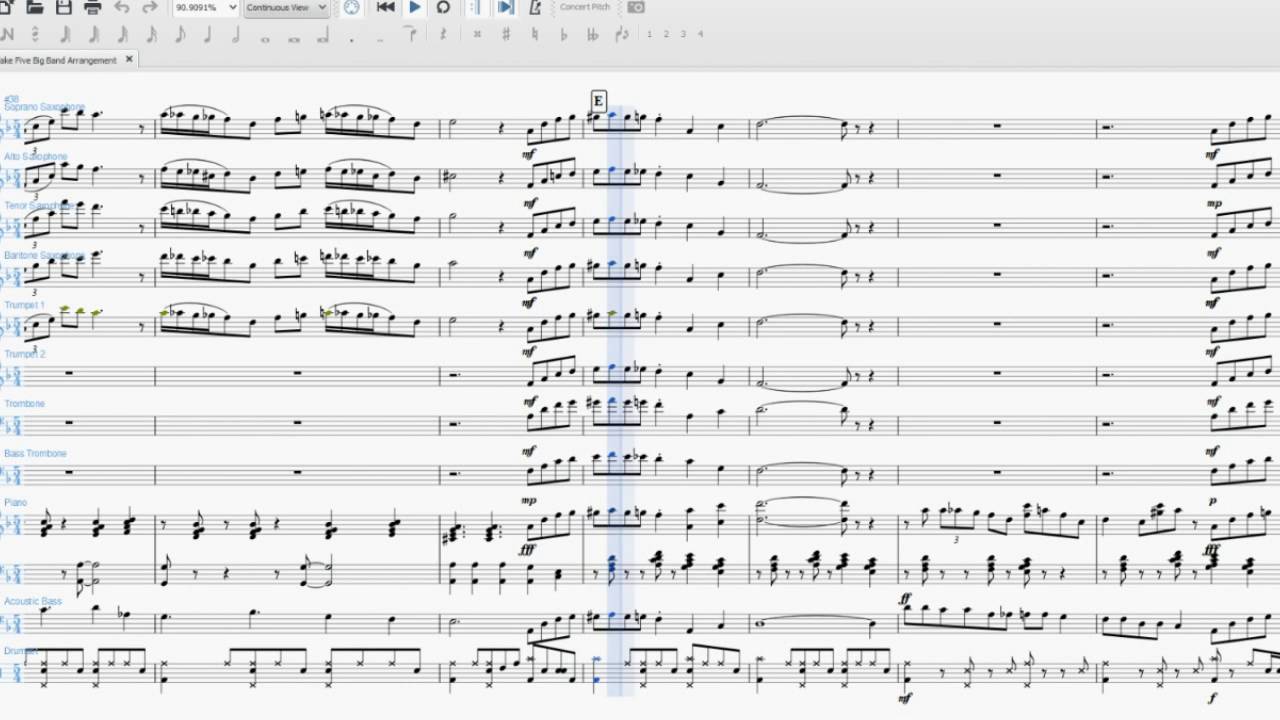Viewport: 1280px width, 720px height.
Task: Click the flip stem direction icon
Action: (x=622, y=34)
